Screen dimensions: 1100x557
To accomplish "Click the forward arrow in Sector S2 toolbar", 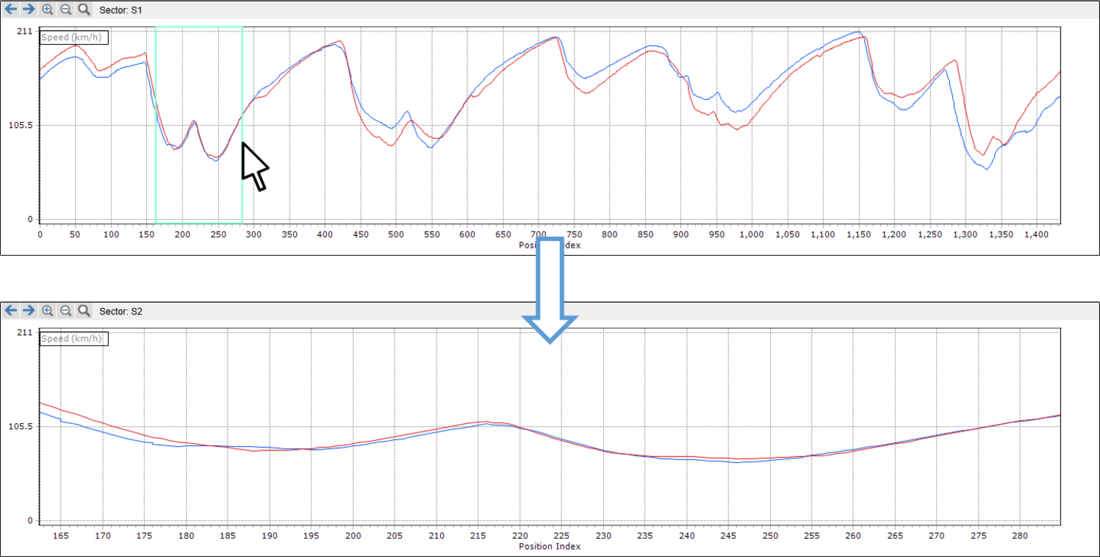I will [x=29, y=311].
